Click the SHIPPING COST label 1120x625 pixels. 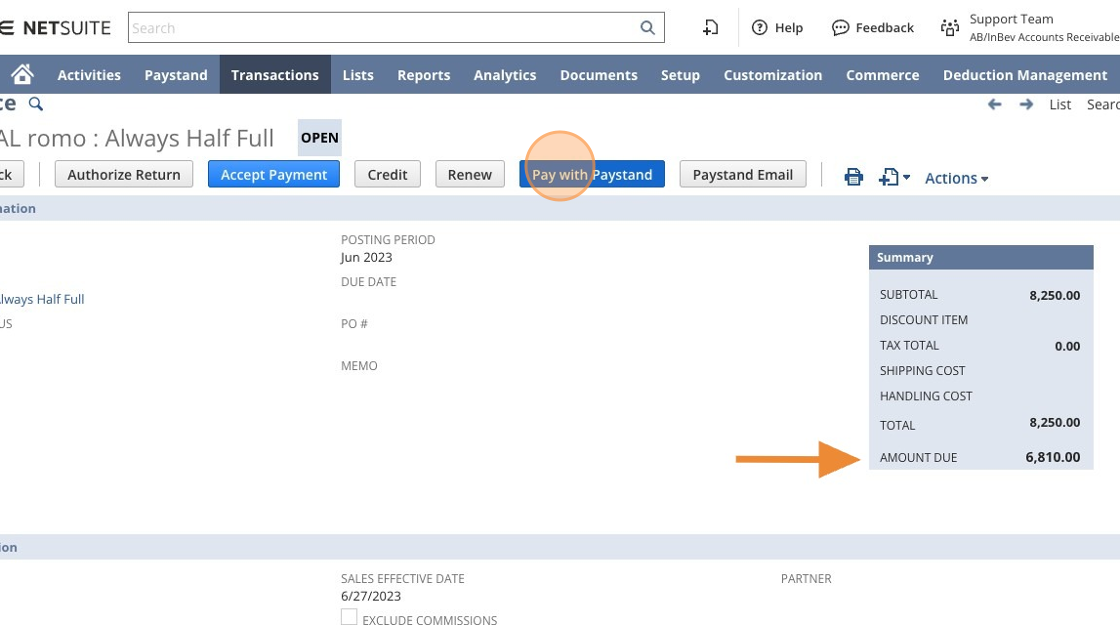pyautogui.click(x=922, y=371)
